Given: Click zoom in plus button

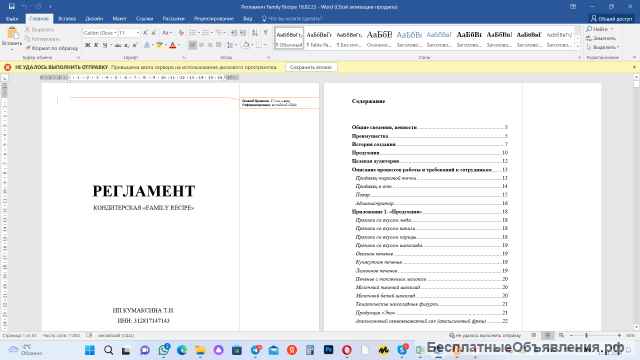Looking at the screenshot, I should coord(619,335).
